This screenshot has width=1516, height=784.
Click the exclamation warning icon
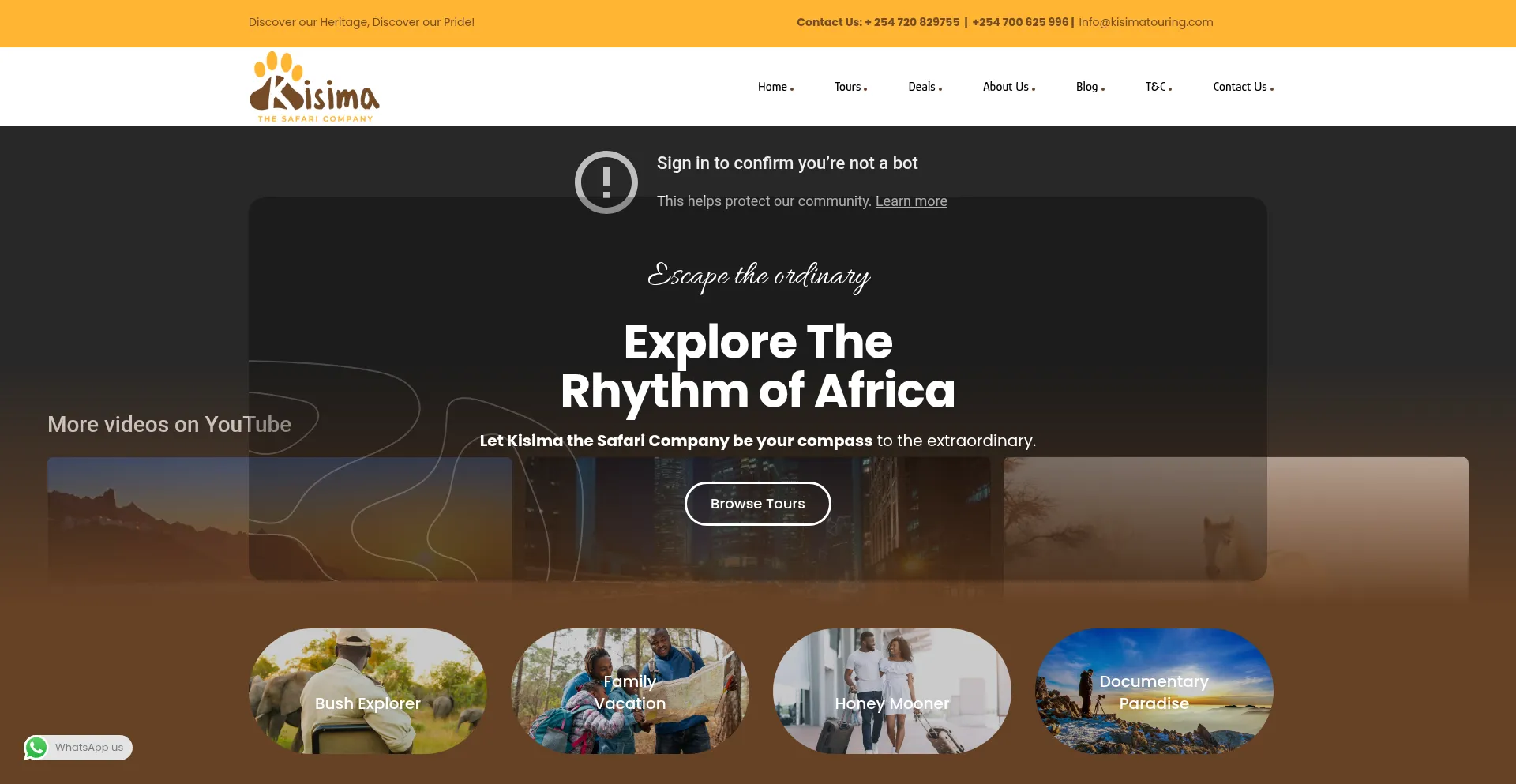point(606,182)
